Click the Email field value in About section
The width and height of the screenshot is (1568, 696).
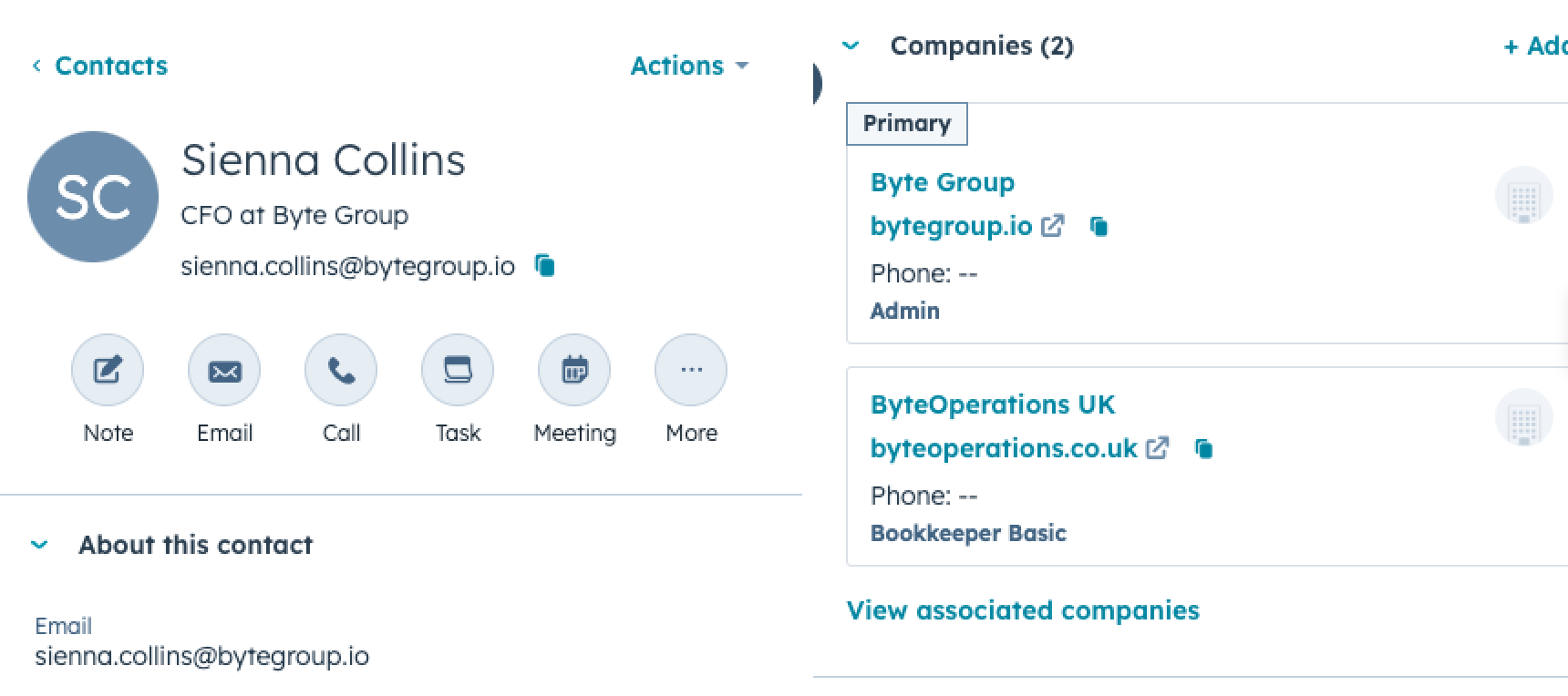[x=202, y=657]
